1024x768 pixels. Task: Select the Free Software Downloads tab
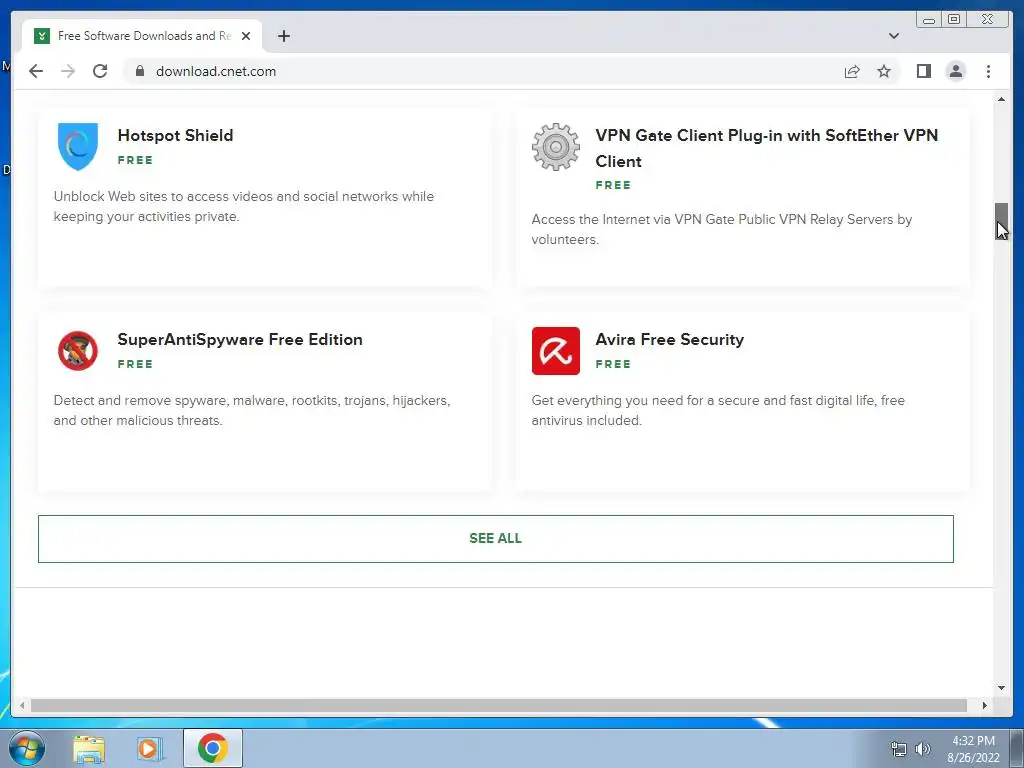point(142,36)
